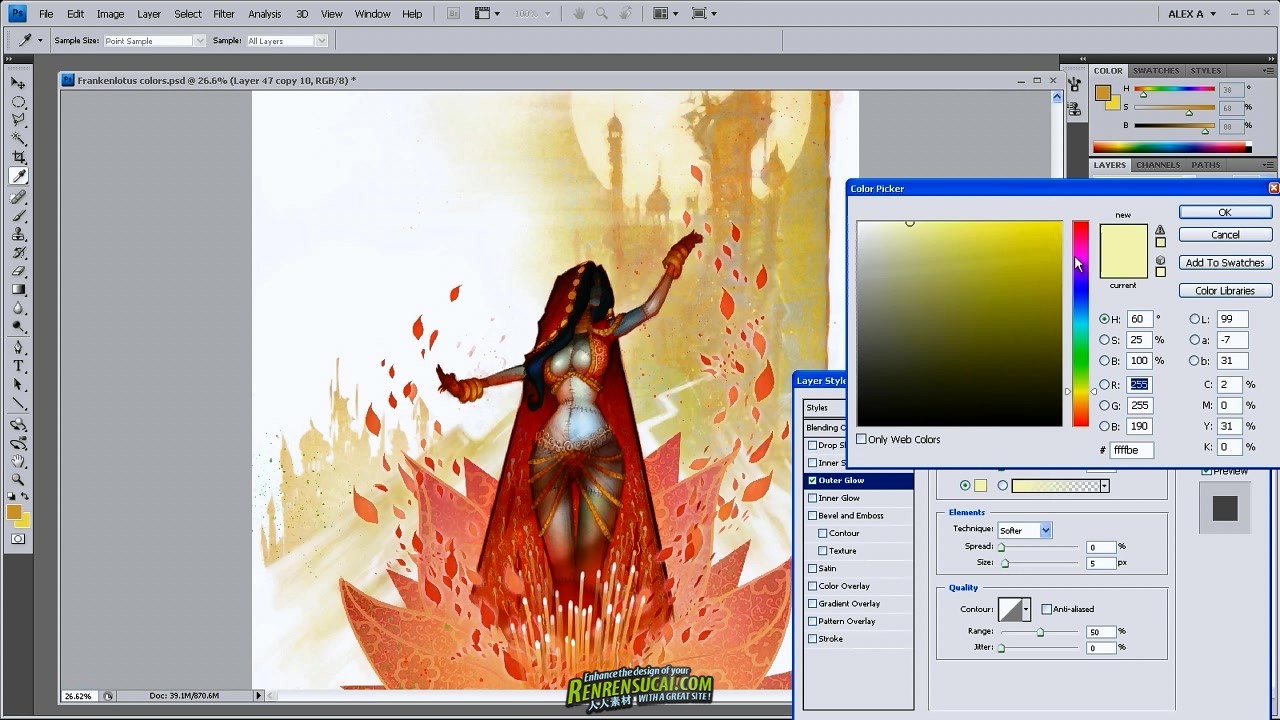Select the Lasso tool
Image resolution: width=1280 pixels, height=720 pixels.
click(x=18, y=120)
